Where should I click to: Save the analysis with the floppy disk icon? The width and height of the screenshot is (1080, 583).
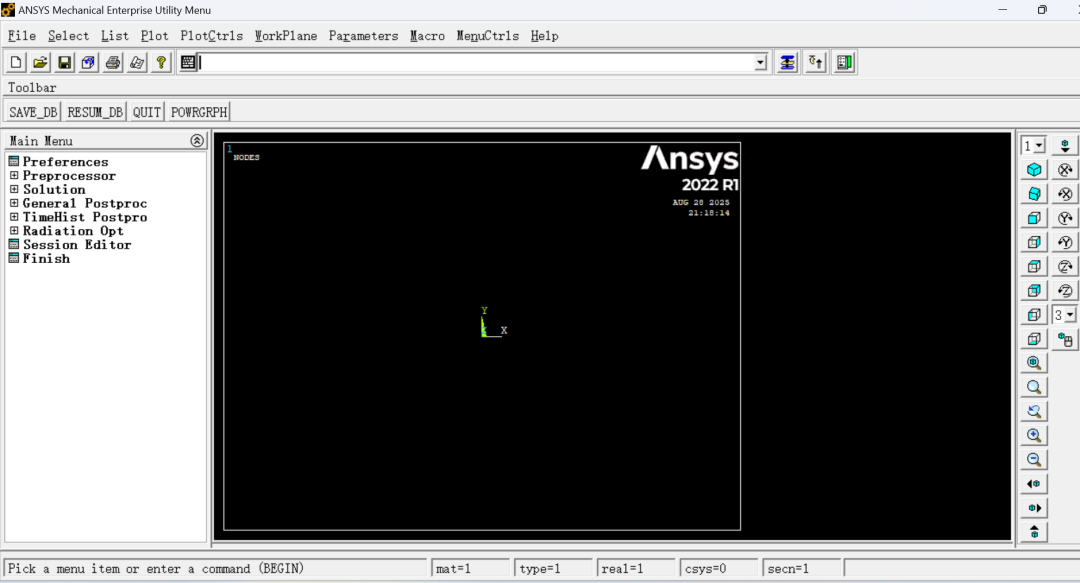[64, 63]
